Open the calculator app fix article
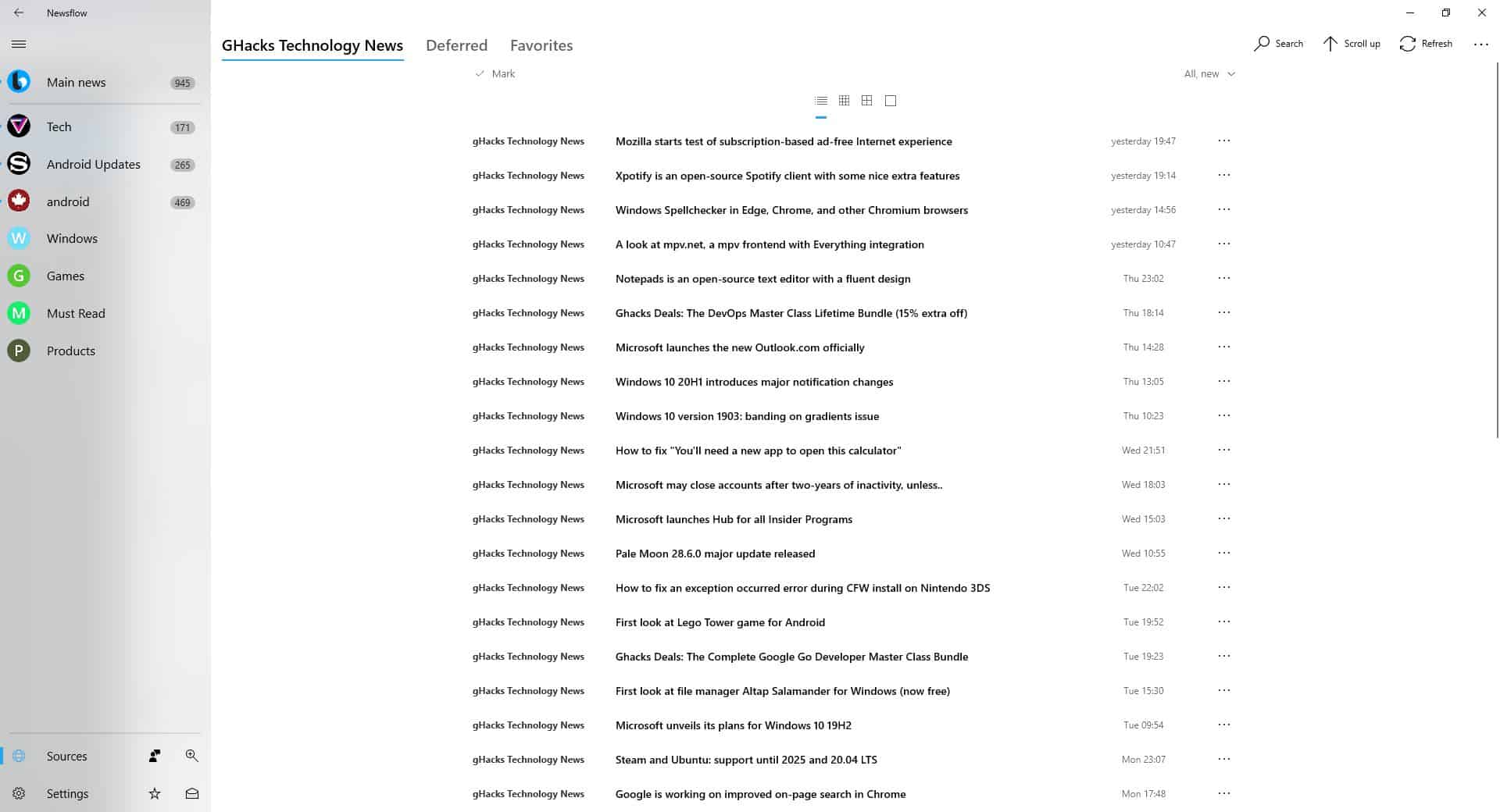Screen dimensions: 1500x812 [758, 451]
